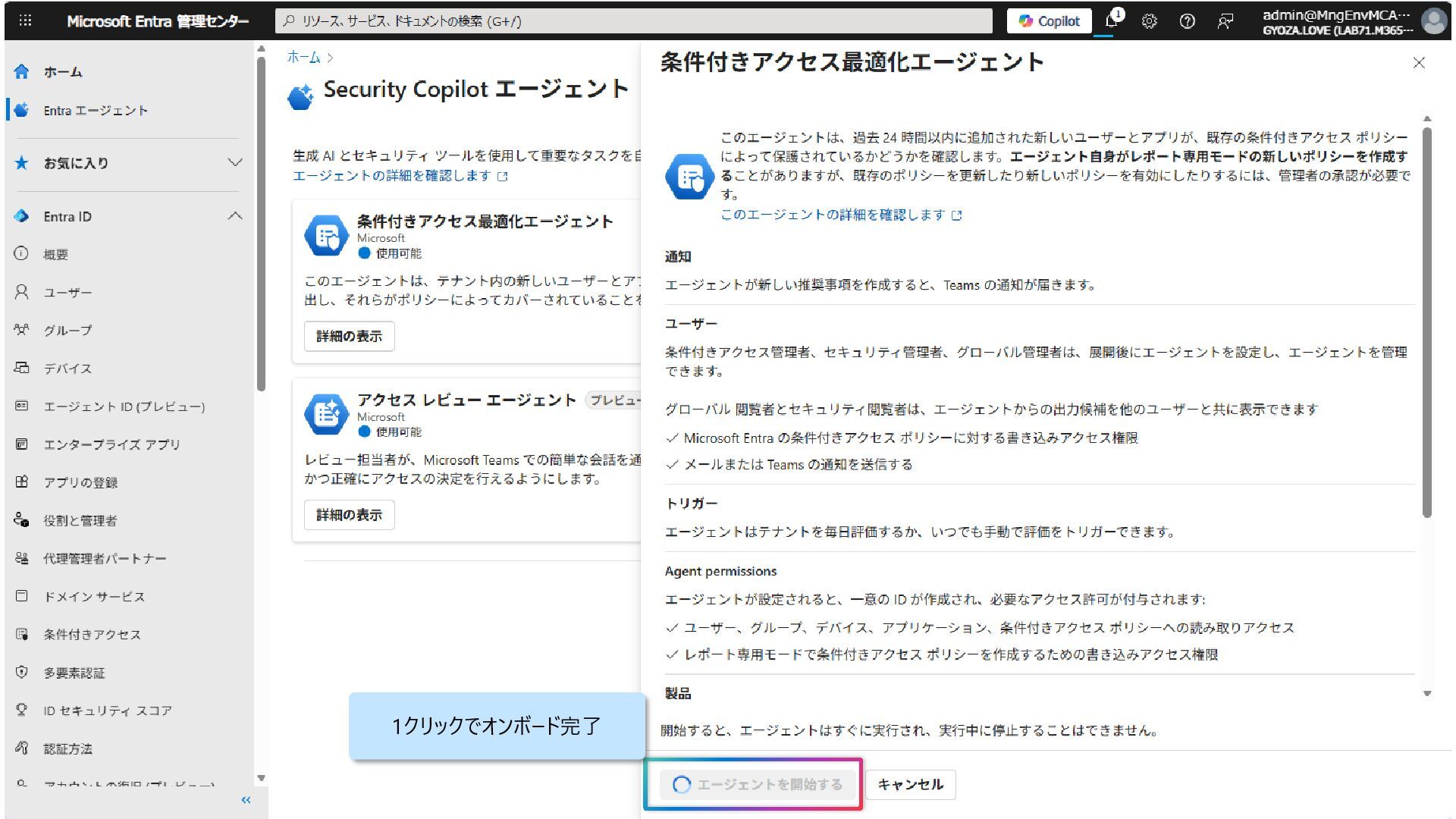Collapse the Entra ID section chevron
Image resolution: width=1456 pixels, height=819 pixels.
235,216
